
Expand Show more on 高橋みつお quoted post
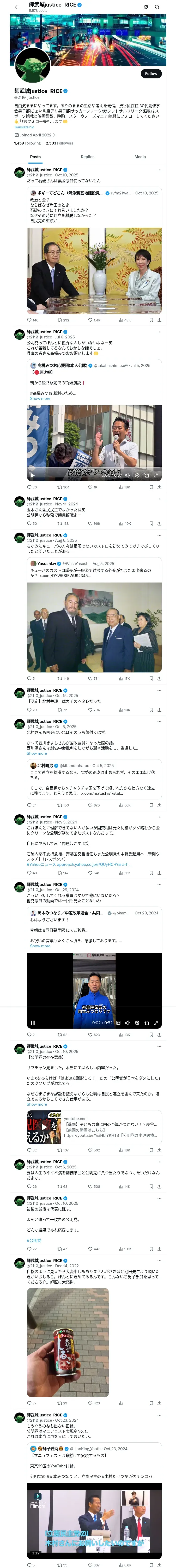point(40,399)
